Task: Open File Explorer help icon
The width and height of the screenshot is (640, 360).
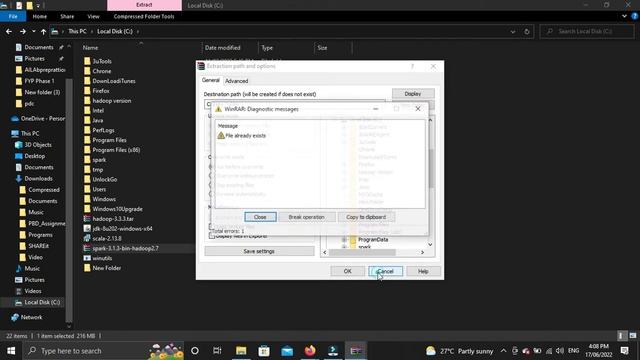Action: pyautogui.click(x=635, y=16)
